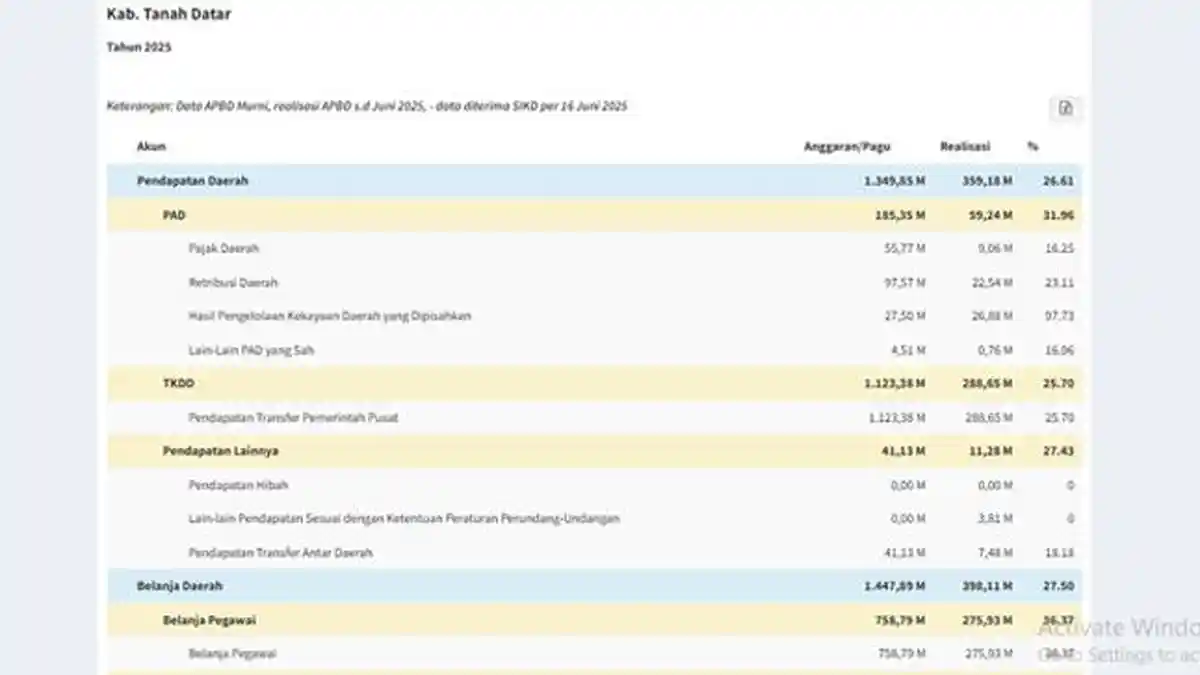Image resolution: width=1200 pixels, height=675 pixels.
Task: Click the Anggaran/Pagu column header
Action: point(848,147)
